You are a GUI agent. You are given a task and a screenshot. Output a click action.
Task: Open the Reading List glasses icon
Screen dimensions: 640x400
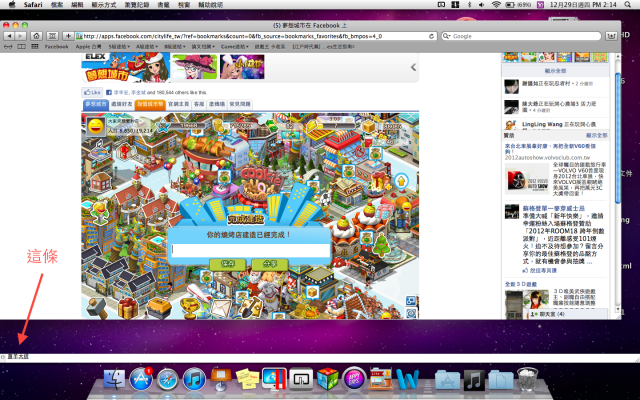pos(8,47)
